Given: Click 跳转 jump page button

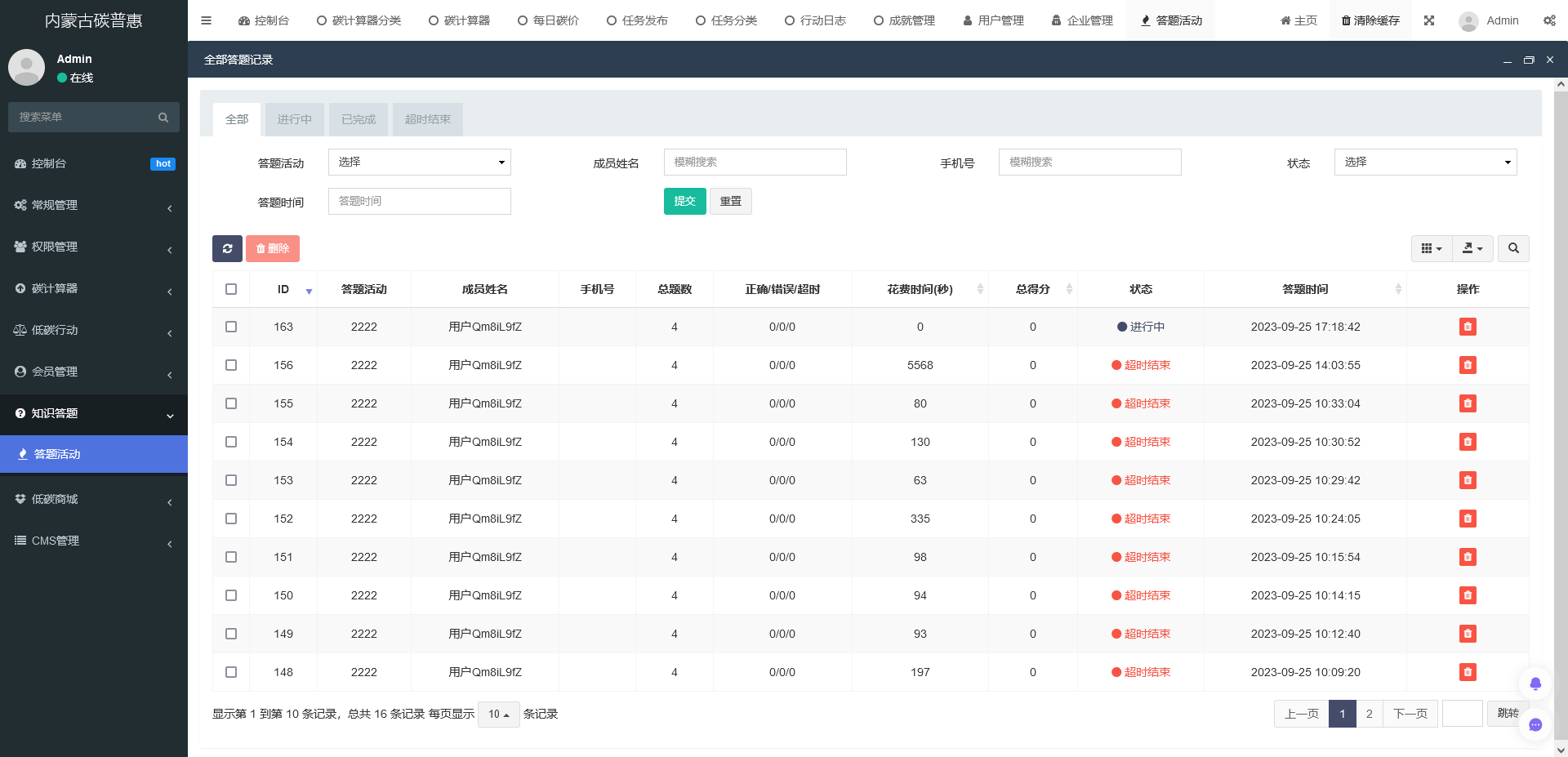Looking at the screenshot, I should pyautogui.click(x=1508, y=714).
